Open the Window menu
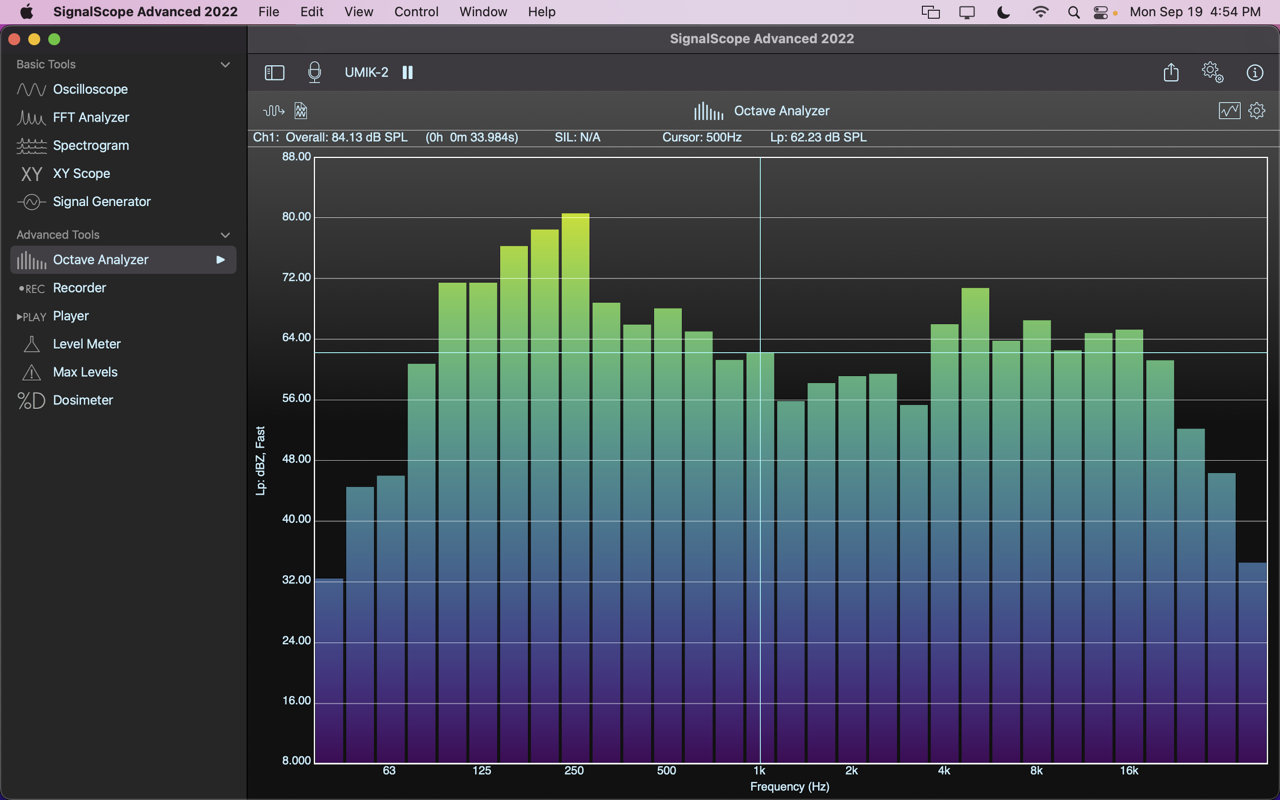This screenshot has height=800, width=1280. (x=483, y=12)
